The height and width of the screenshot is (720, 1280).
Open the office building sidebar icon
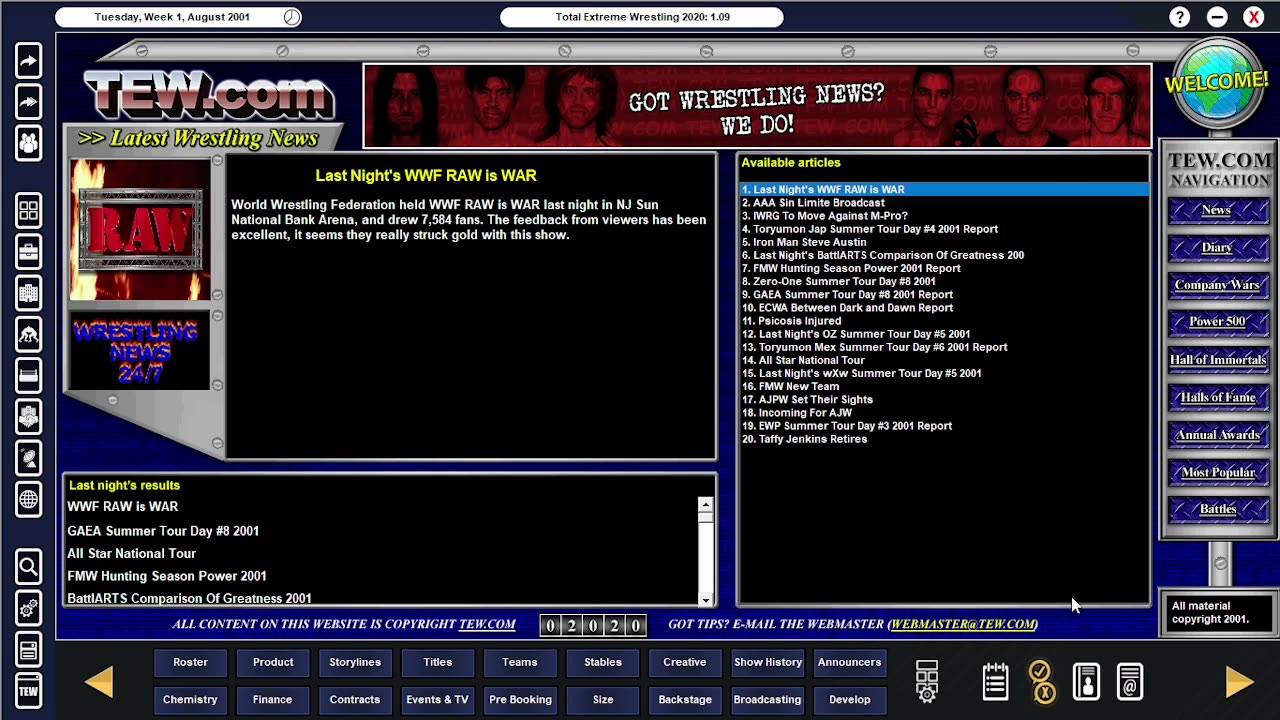[28, 293]
